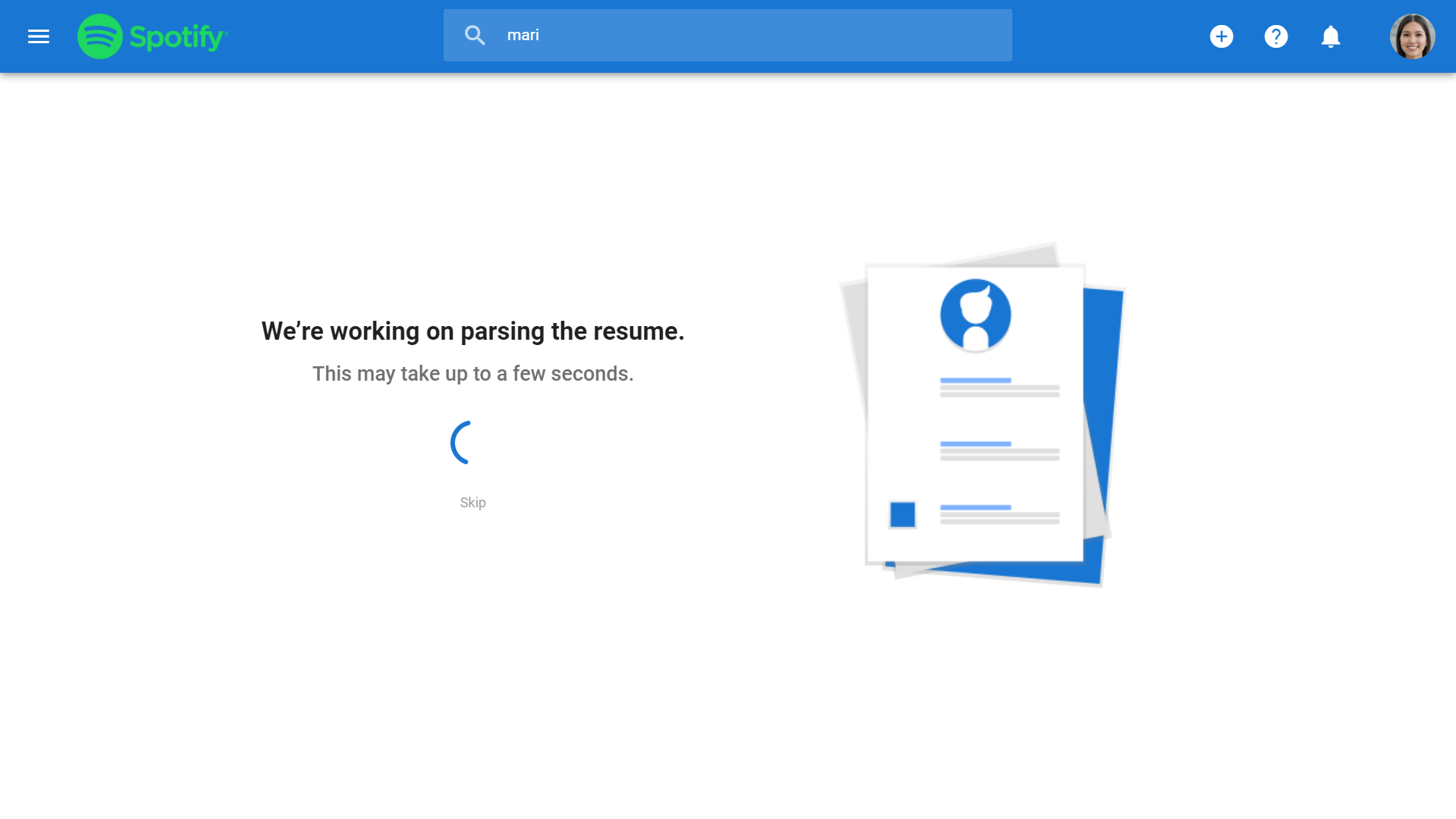This screenshot has height=819, width=1456.
Task: Click the blue square on the resume graphic
Action: pyautogui.click(x=903, y=513)
